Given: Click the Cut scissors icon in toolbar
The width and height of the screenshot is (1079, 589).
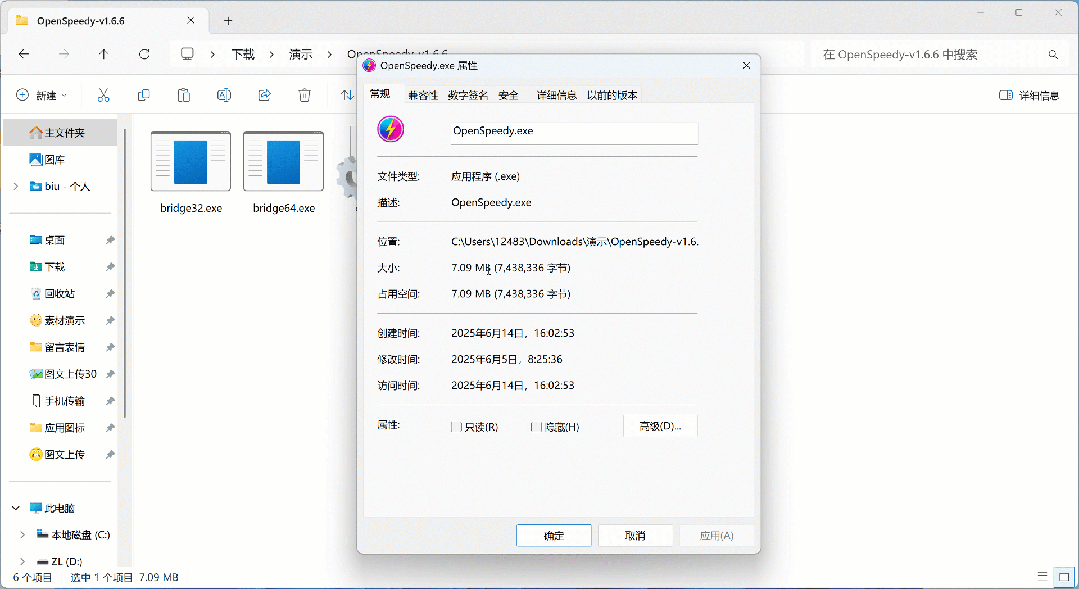Looking at the screenshot, I should point(103,95).
